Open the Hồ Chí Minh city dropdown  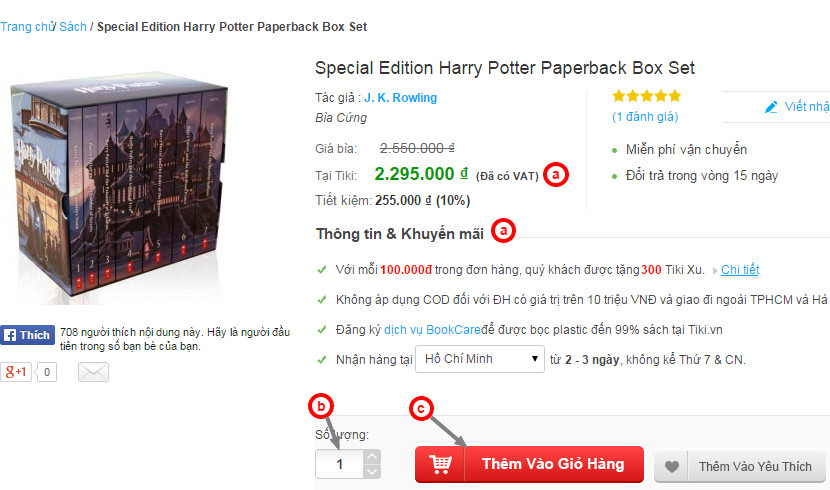pos(479,358)
